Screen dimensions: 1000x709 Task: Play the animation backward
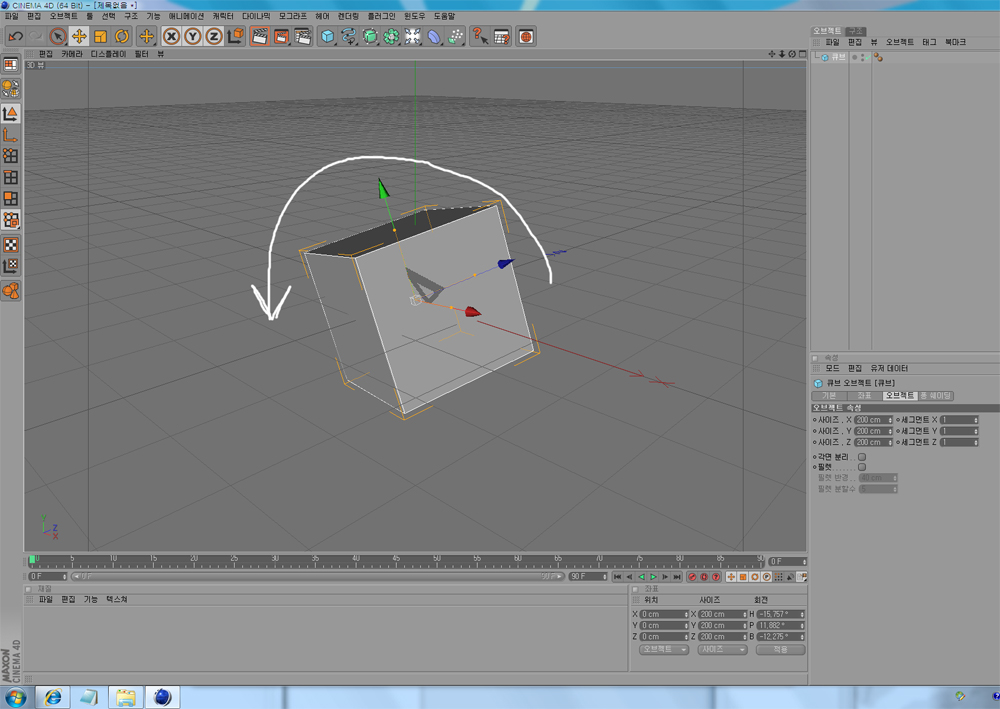click(642, 577)
